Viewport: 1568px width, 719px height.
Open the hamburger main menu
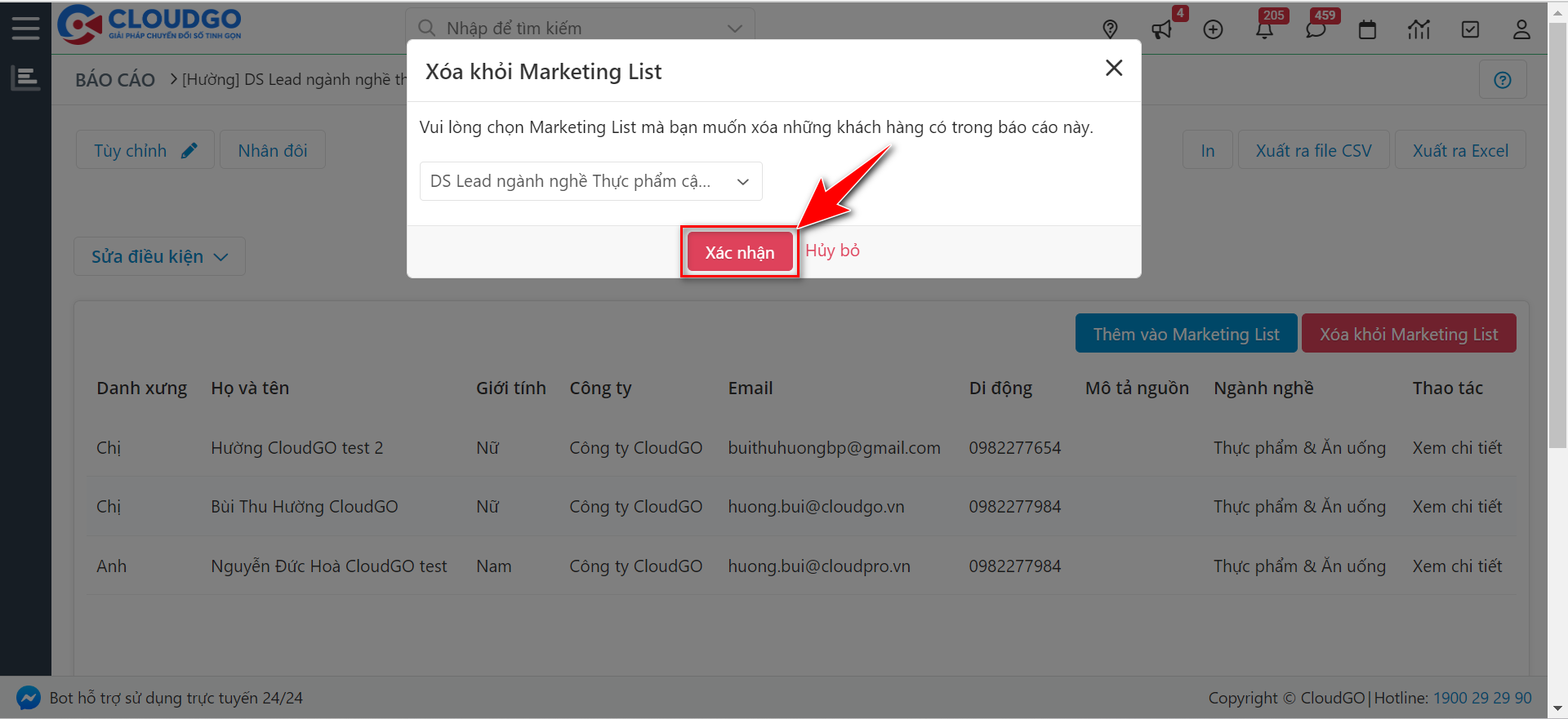[x=25, y=28]
